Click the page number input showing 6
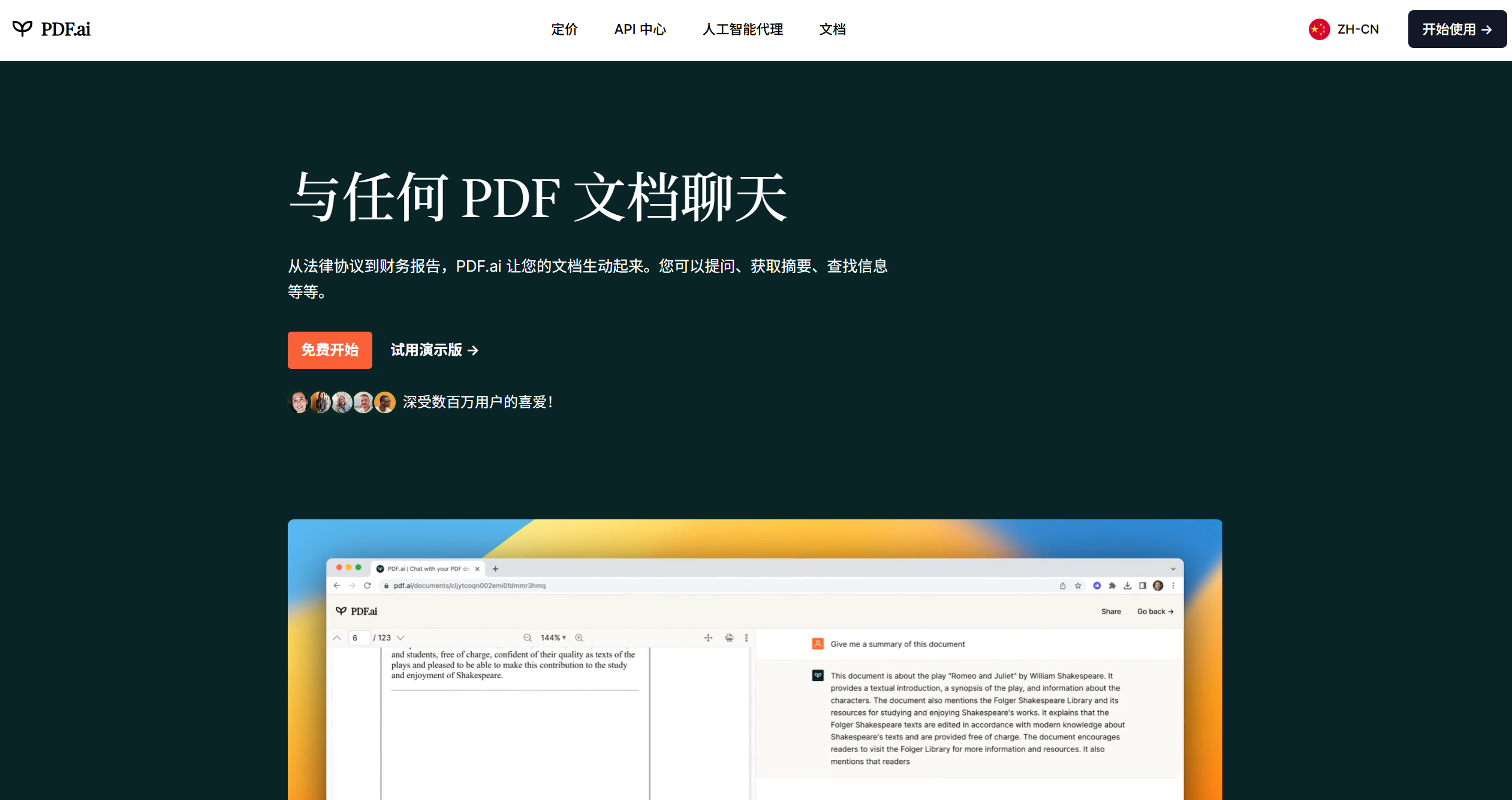1512x800 pixels. (359, 637)
